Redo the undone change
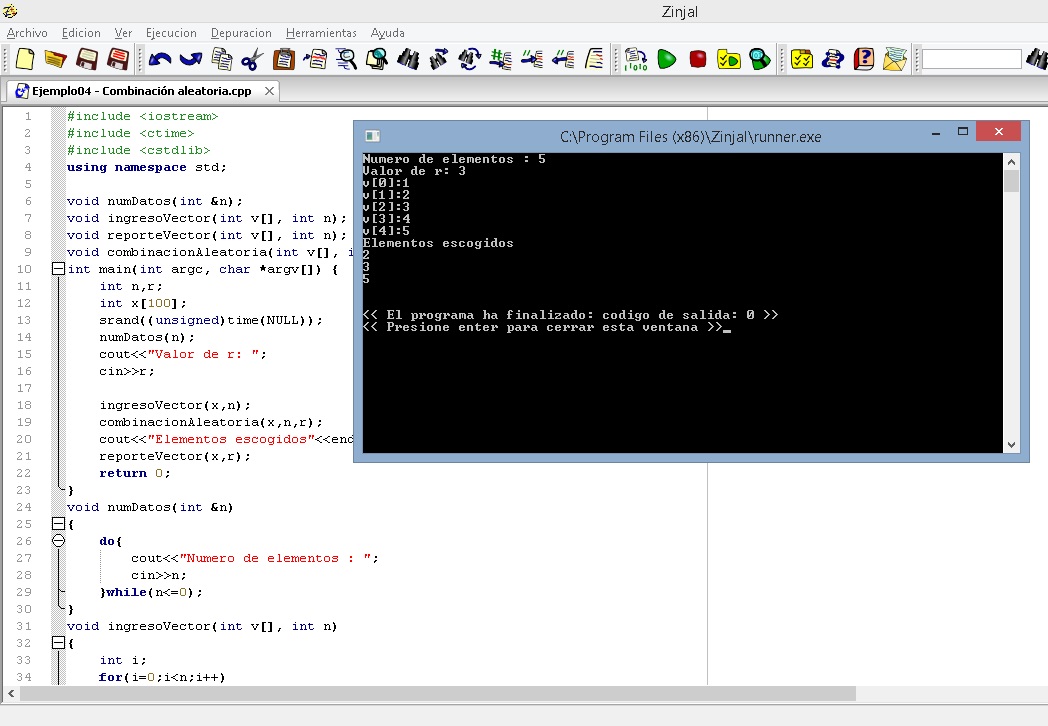Image resolution: width=1048 pixels, height=726 pixels. pyautogui.click(x=192, y=61)
